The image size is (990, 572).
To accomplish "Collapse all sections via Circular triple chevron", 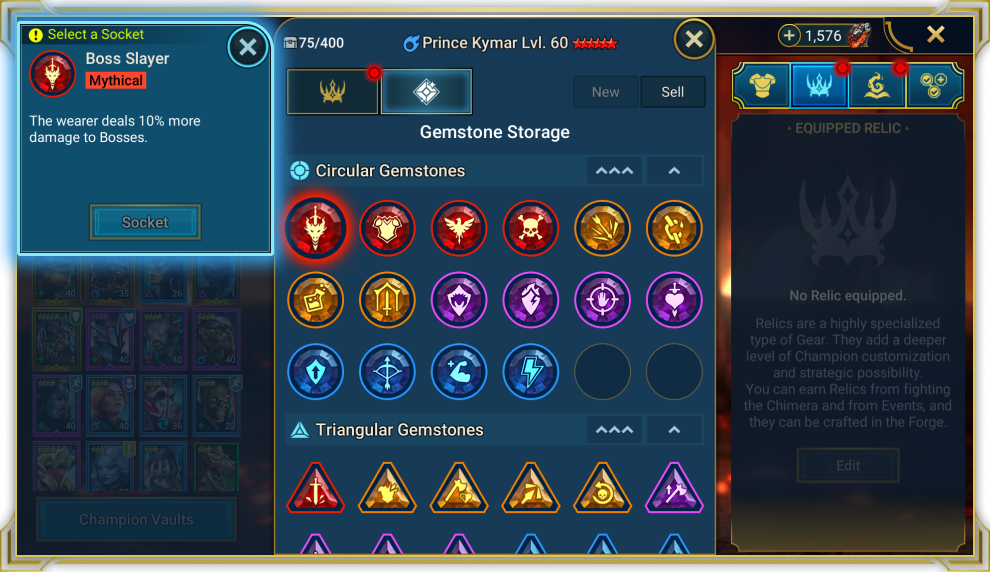I will coord(614,170).
